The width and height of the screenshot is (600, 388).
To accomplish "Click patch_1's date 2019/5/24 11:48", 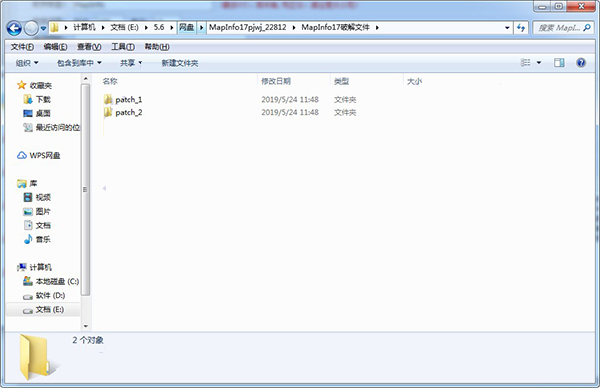I will tap(290, 99).
